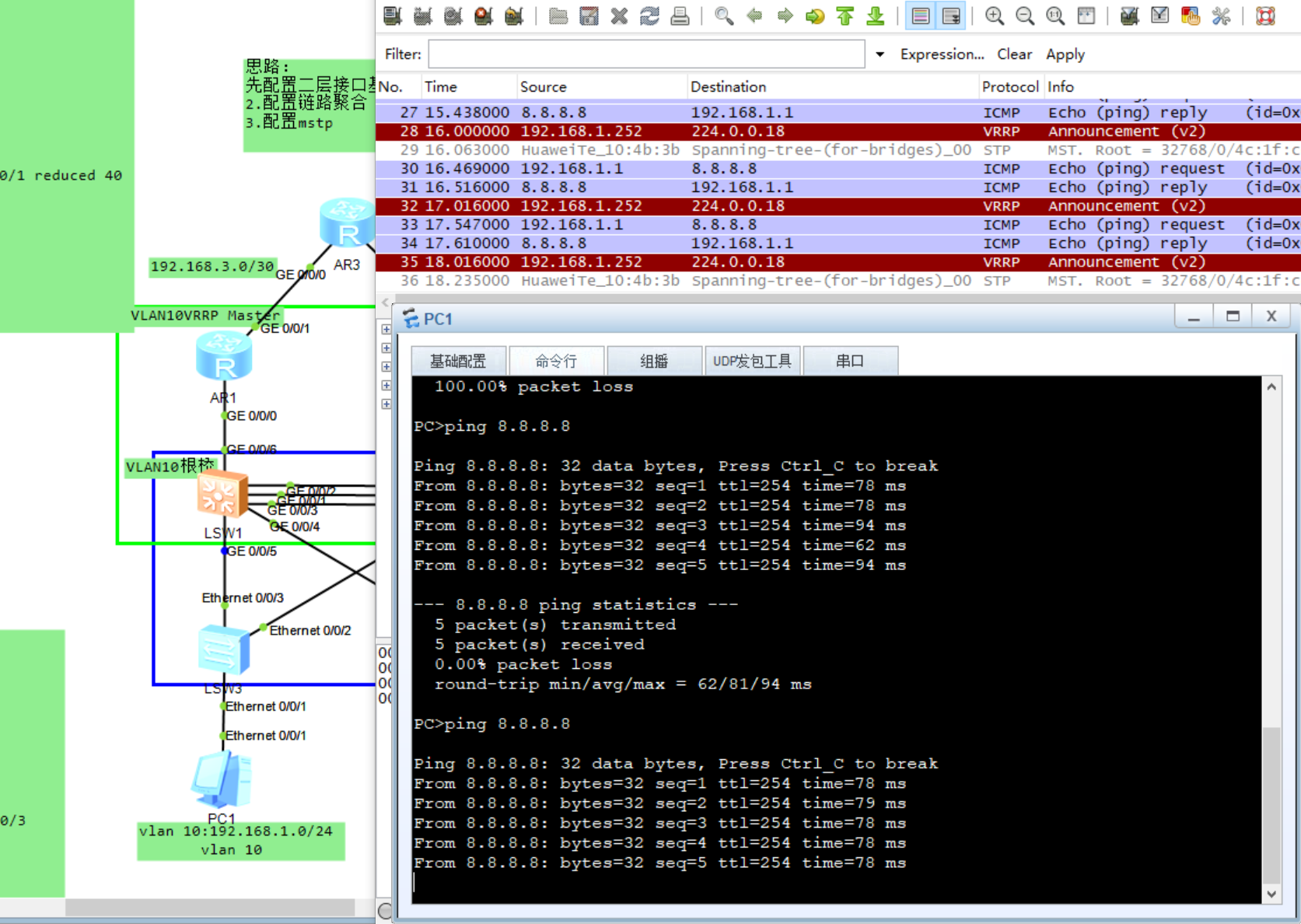This screenshot has height=924, width=1301.
Task: Sort by the Info column header
Action: point(1171,86)
